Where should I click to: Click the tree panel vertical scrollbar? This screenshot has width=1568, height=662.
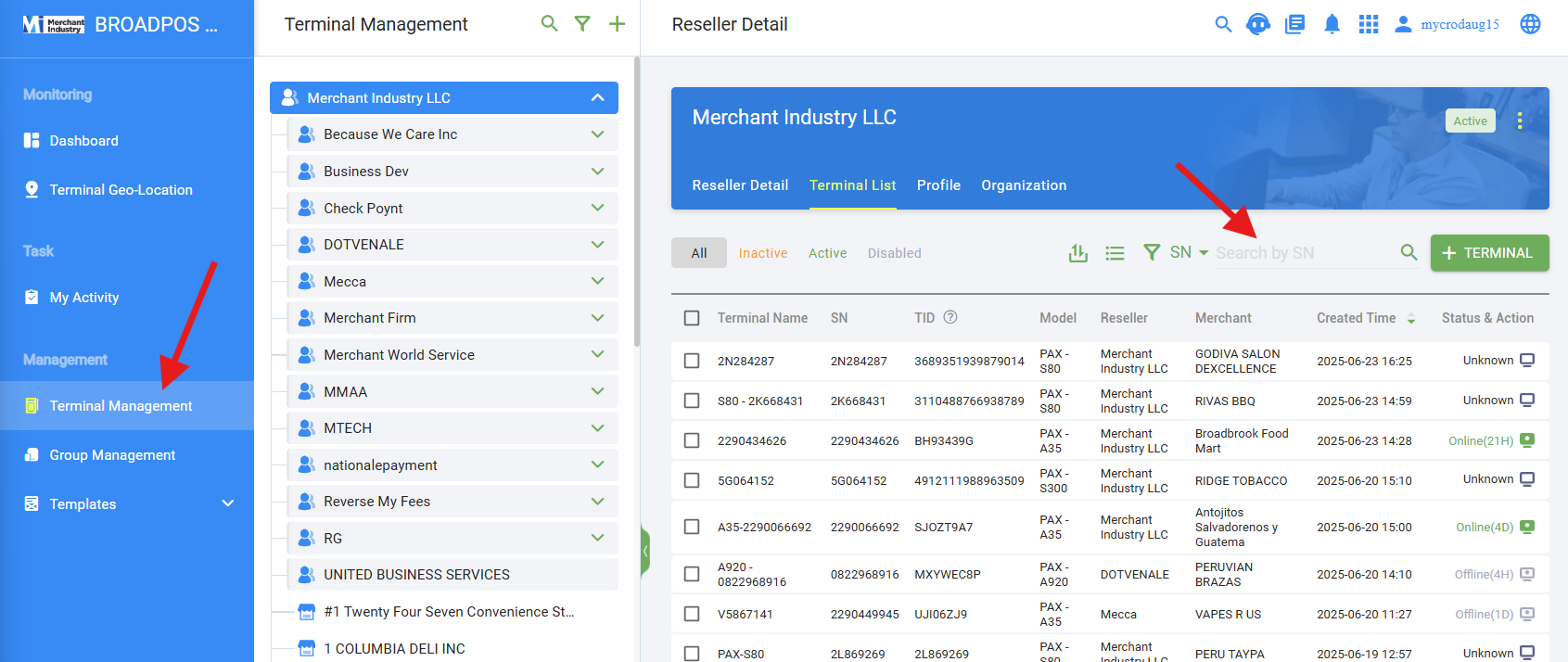click(636, 201)
